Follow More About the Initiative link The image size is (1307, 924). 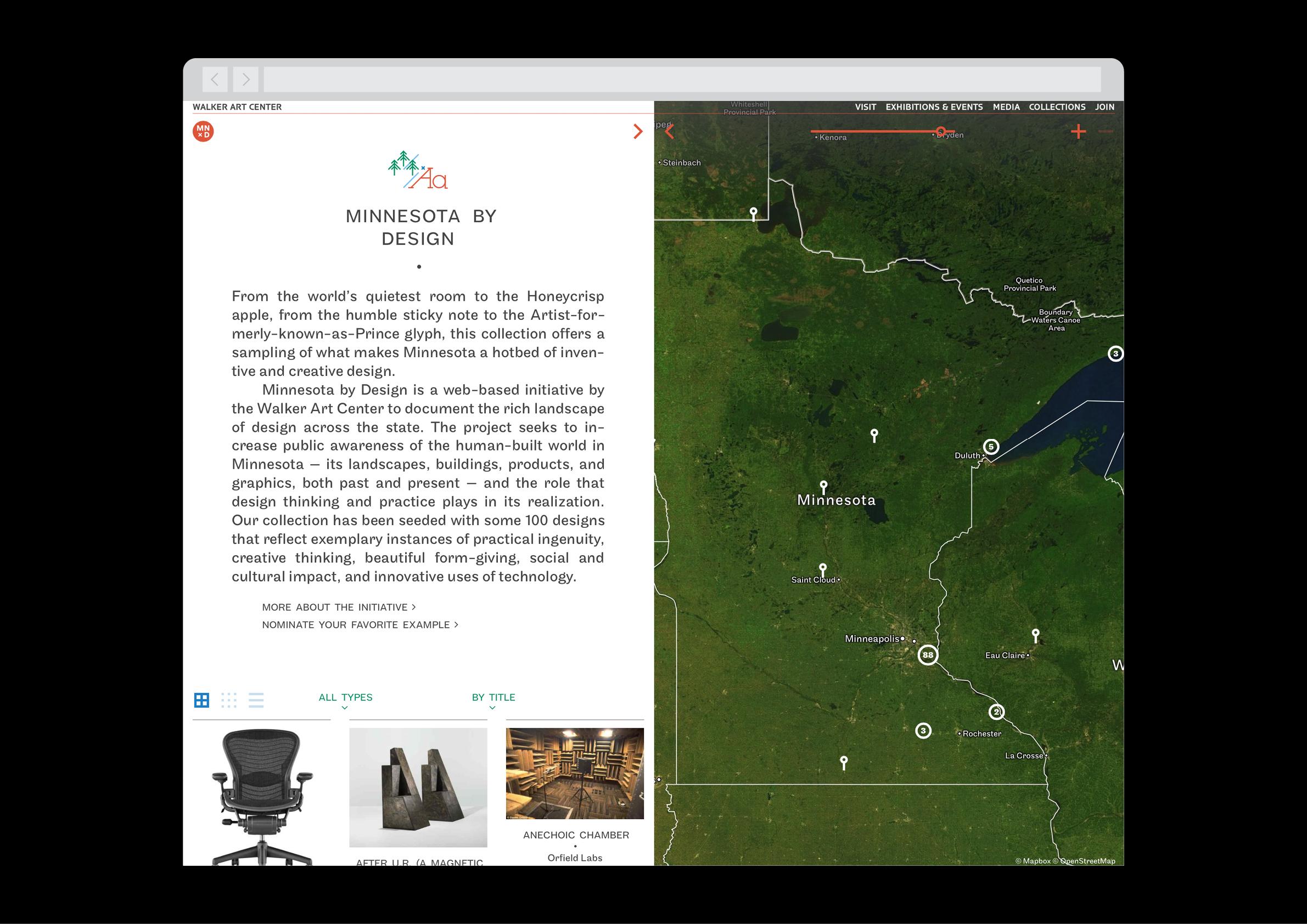(339, 607)
